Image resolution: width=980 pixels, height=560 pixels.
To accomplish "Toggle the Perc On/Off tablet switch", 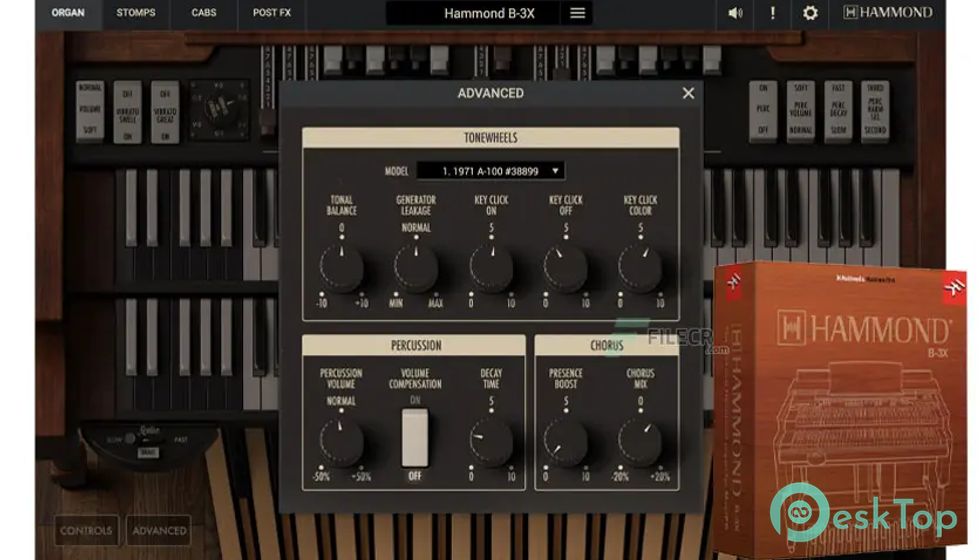I will [763, 110].
